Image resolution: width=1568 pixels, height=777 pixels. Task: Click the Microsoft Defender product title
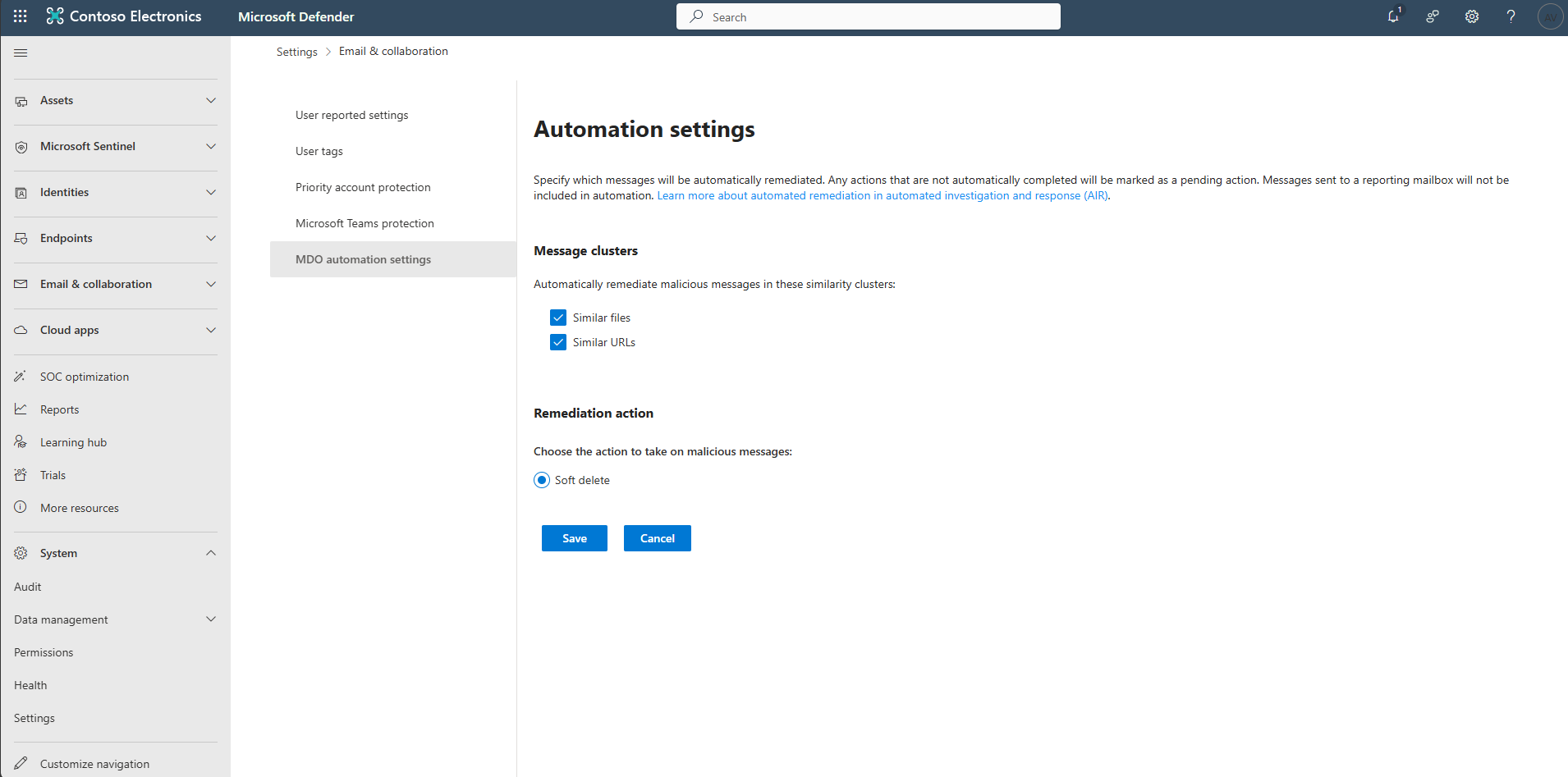pos(296,16)
